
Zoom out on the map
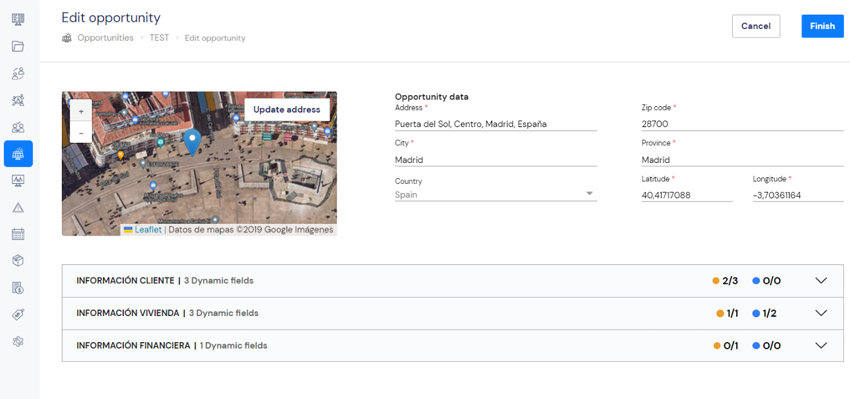pos(81,132)
